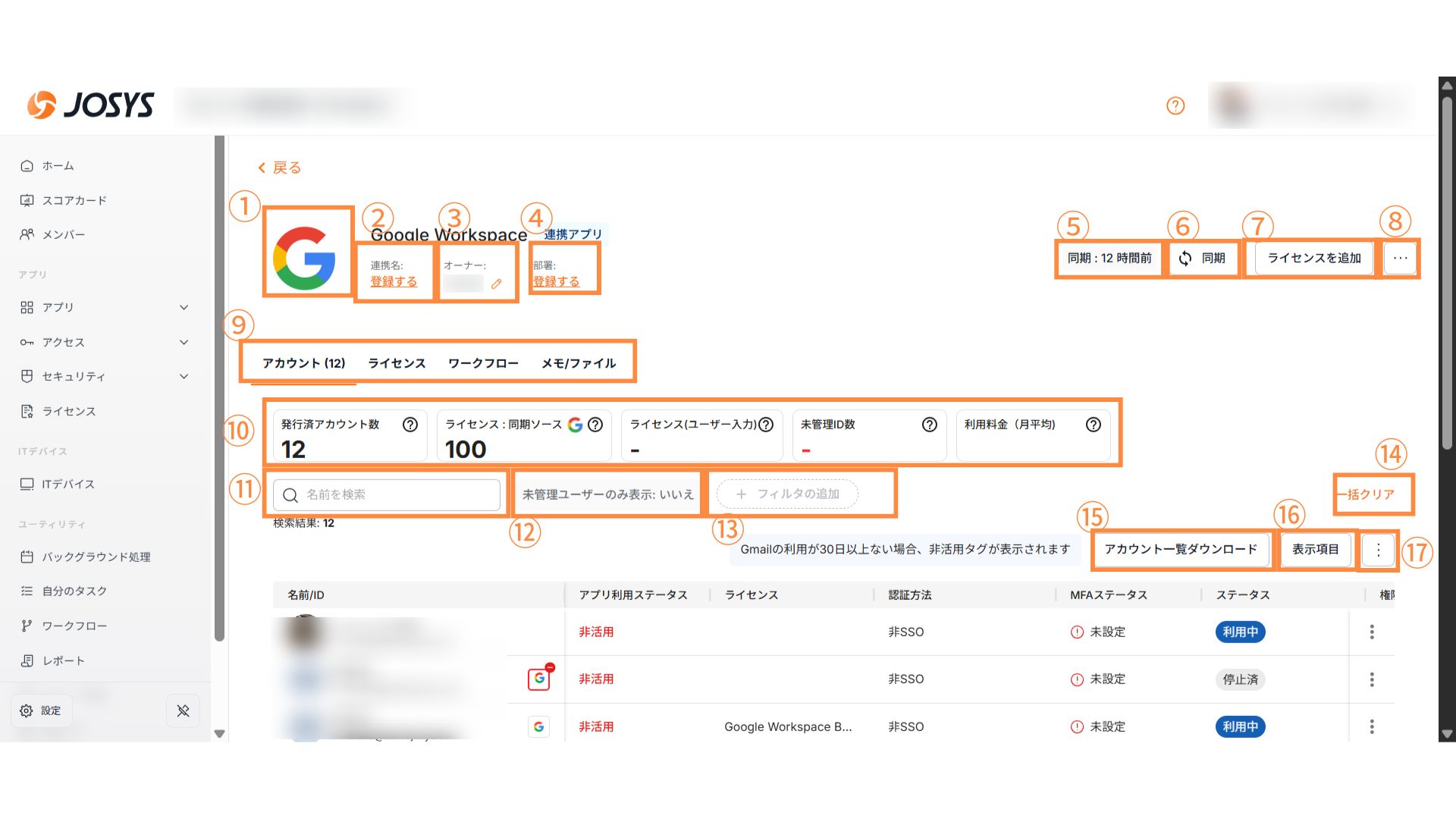The width and height of the screenshot is (1456, 819).
Task: Click help icon on 未管理ID数 card
Action: click(929, 425)
